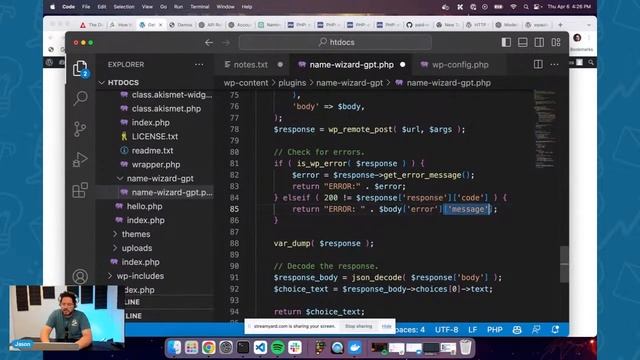Click the UTF-8 encoding in the status bar
640x360 pixels.
[x=446, y=329]
